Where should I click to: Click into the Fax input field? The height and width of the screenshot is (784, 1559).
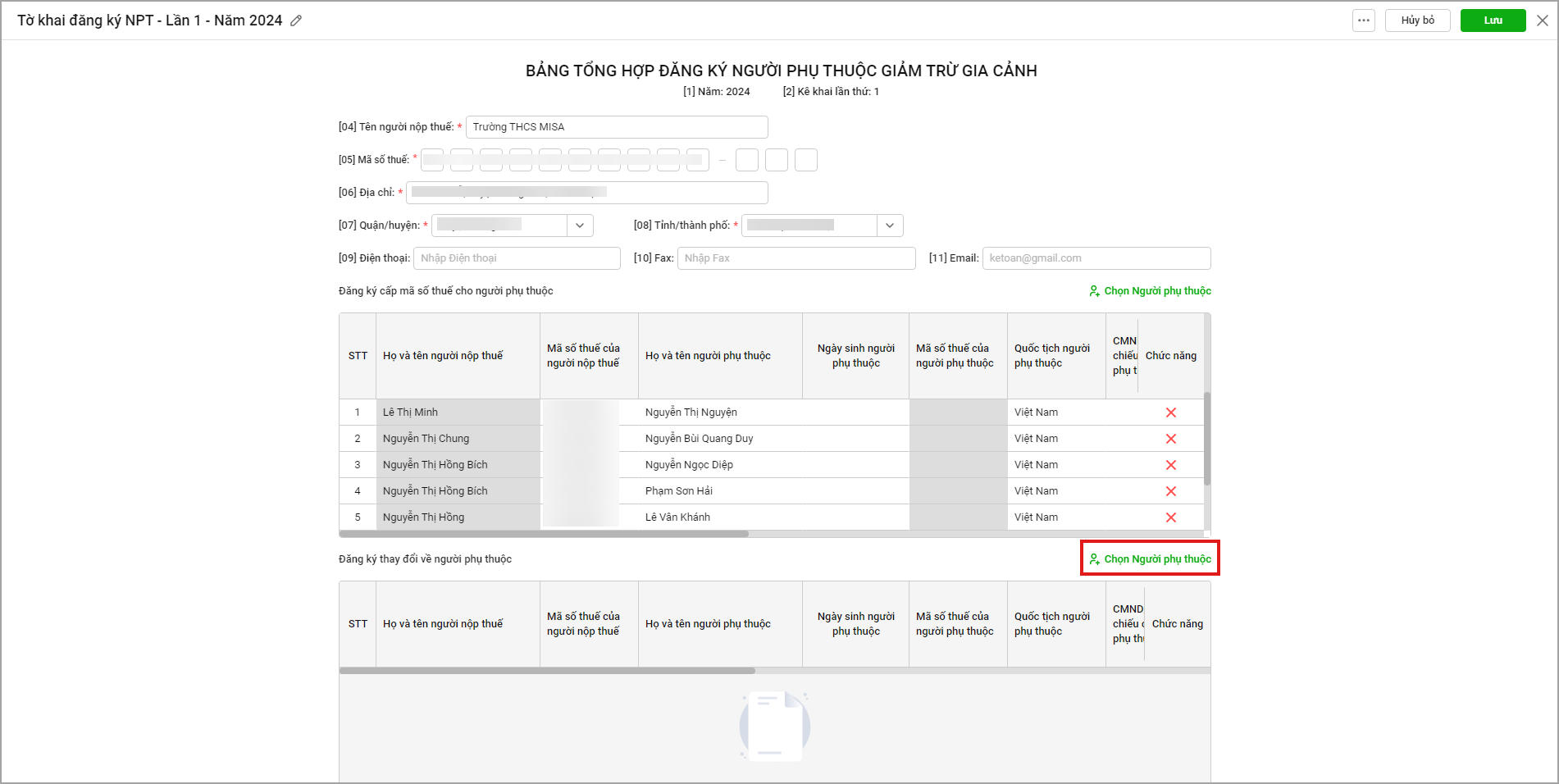click(x=795, y=258)
